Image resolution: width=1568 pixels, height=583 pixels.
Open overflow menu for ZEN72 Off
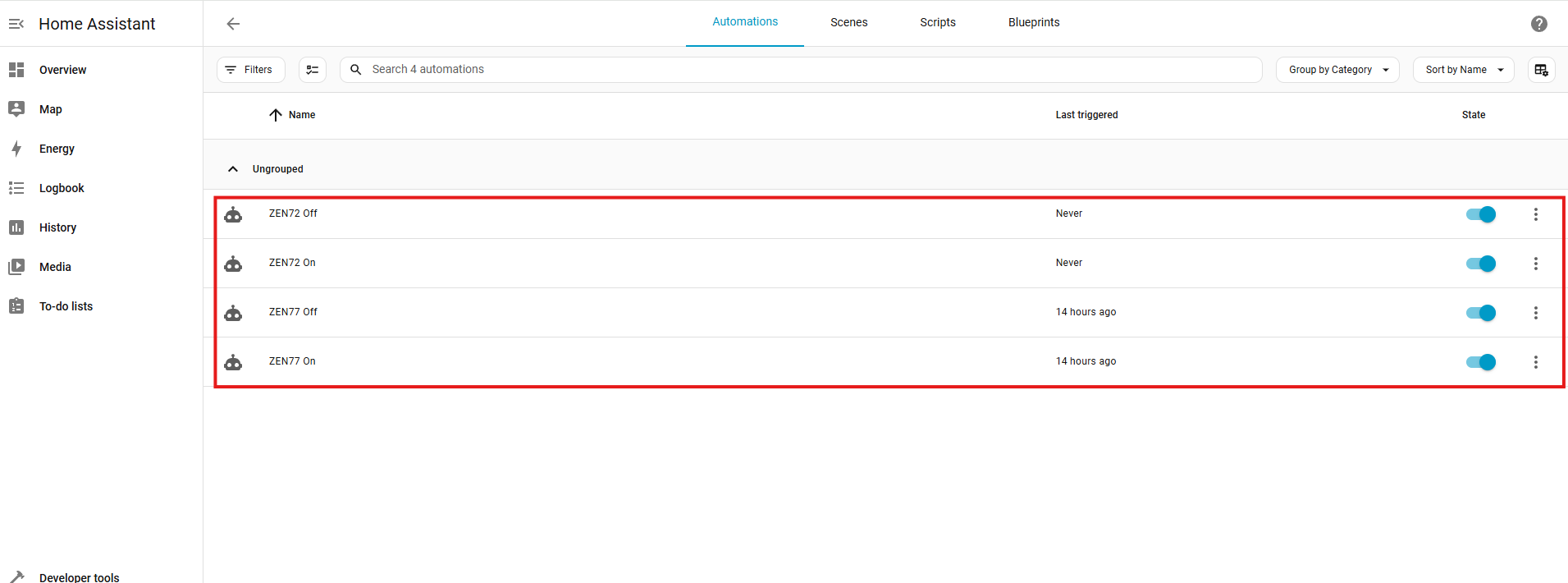(x=1536, y=214)
